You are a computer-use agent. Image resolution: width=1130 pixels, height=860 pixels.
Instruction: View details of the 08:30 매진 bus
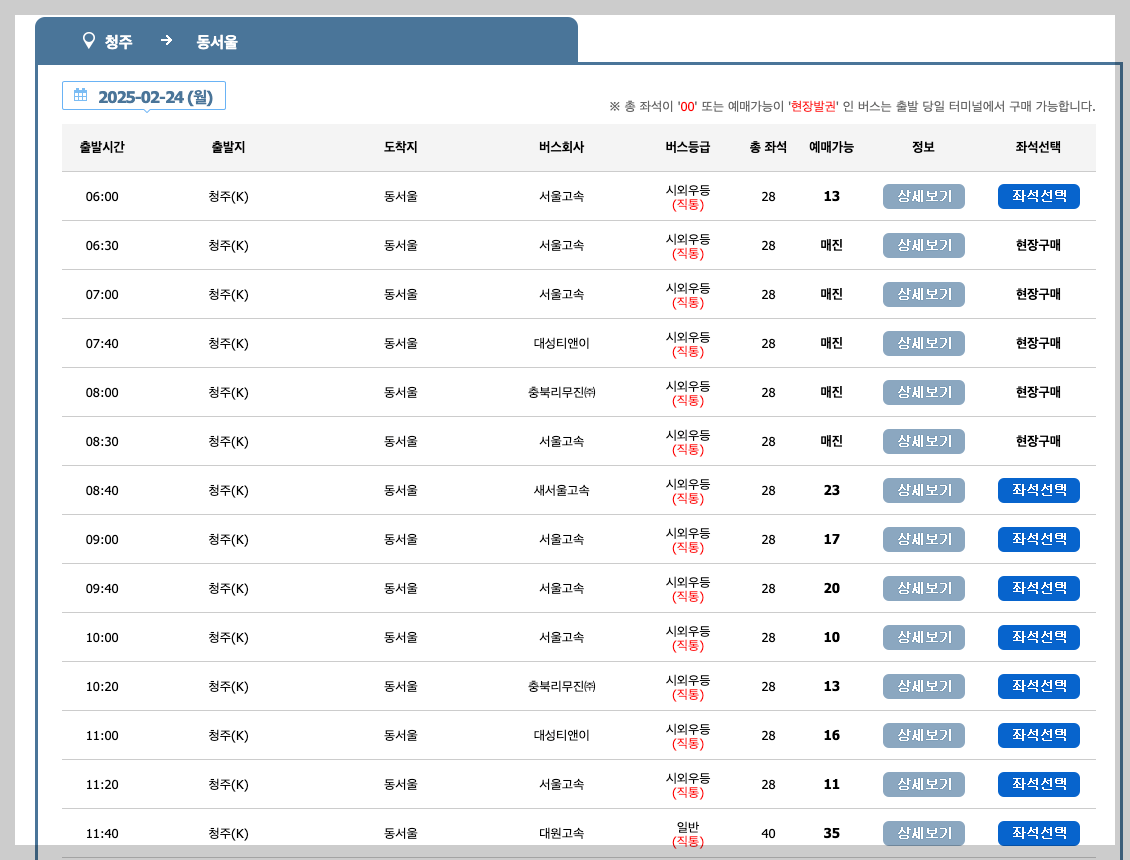pyautogui.click(x=923, y=441)
